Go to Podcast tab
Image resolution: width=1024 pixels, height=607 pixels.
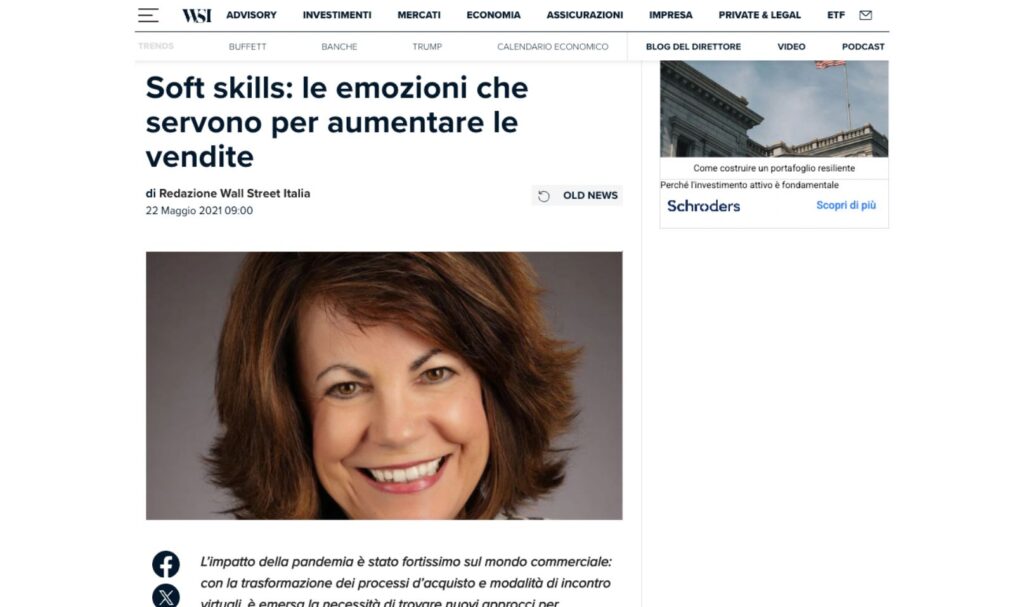[863, 47]
